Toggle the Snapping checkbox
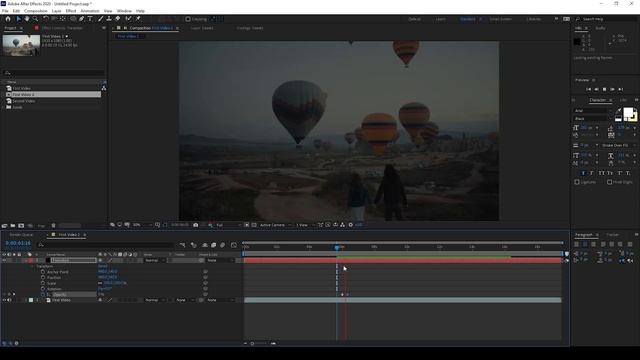Image resolution: width=640 pixels, height=360 pixels. 188,19
